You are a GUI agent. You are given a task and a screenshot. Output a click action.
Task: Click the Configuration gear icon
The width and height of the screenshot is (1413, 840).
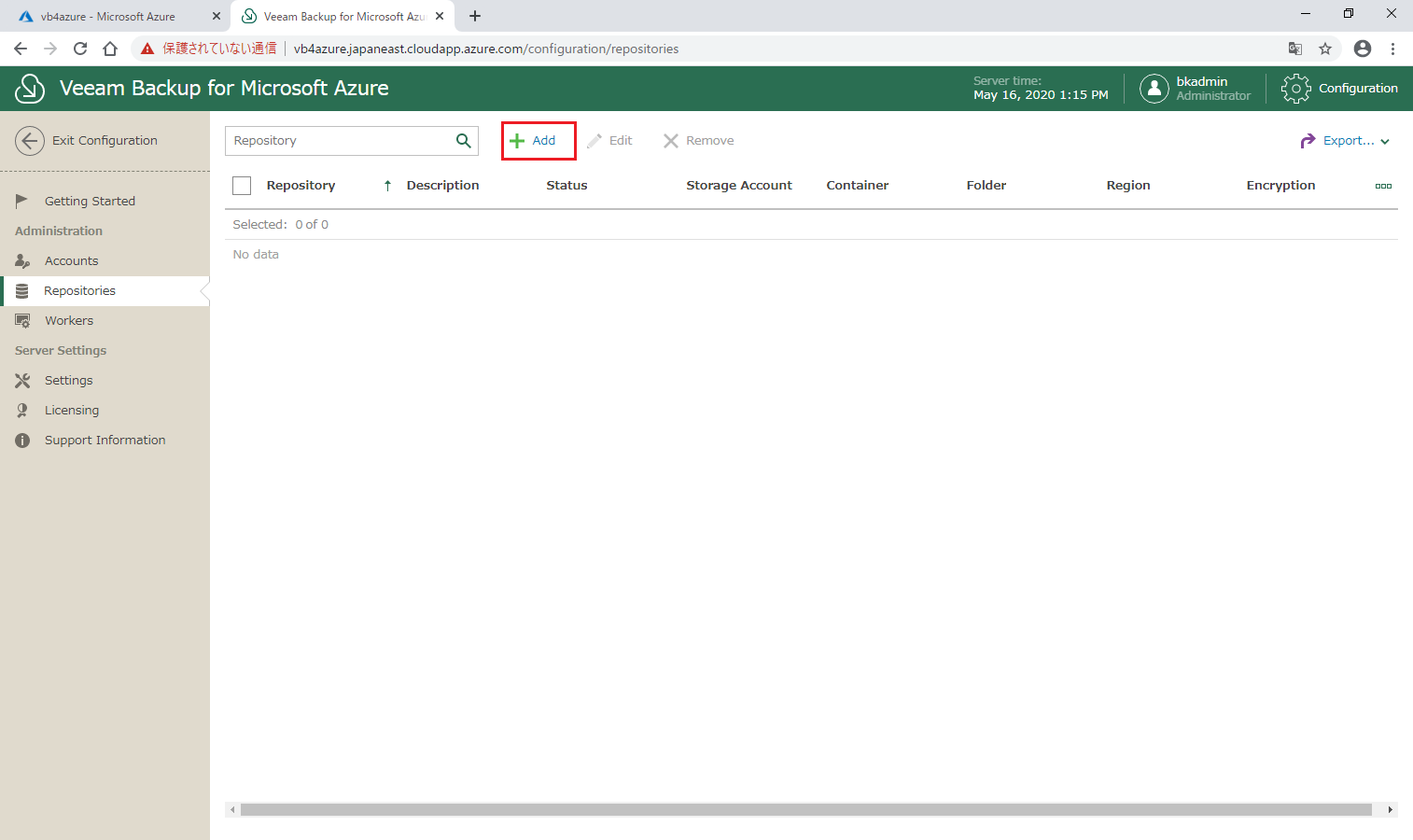(x=1296, y=89)
